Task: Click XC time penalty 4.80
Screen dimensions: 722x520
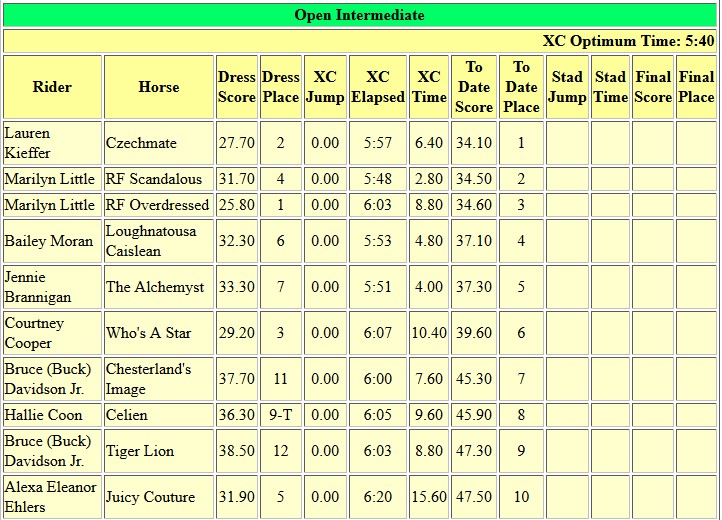Action: pos(429,241)
